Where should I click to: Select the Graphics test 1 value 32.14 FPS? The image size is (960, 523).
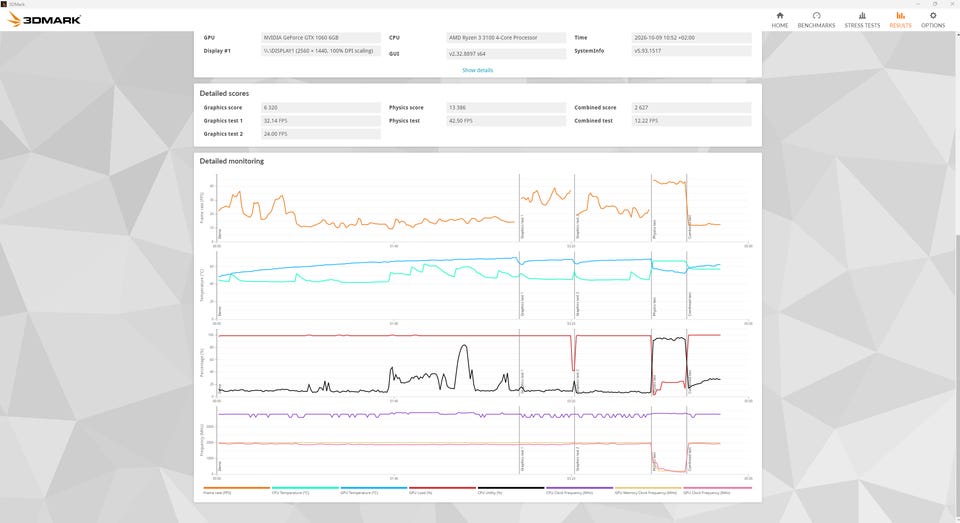tap(321, 121)
